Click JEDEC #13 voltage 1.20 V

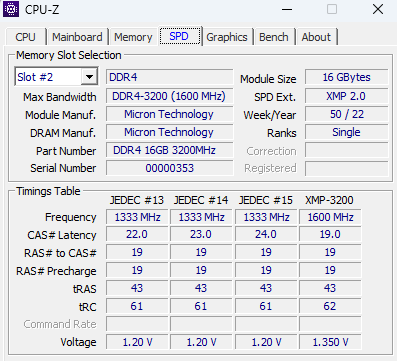click(x=137, y=342)
